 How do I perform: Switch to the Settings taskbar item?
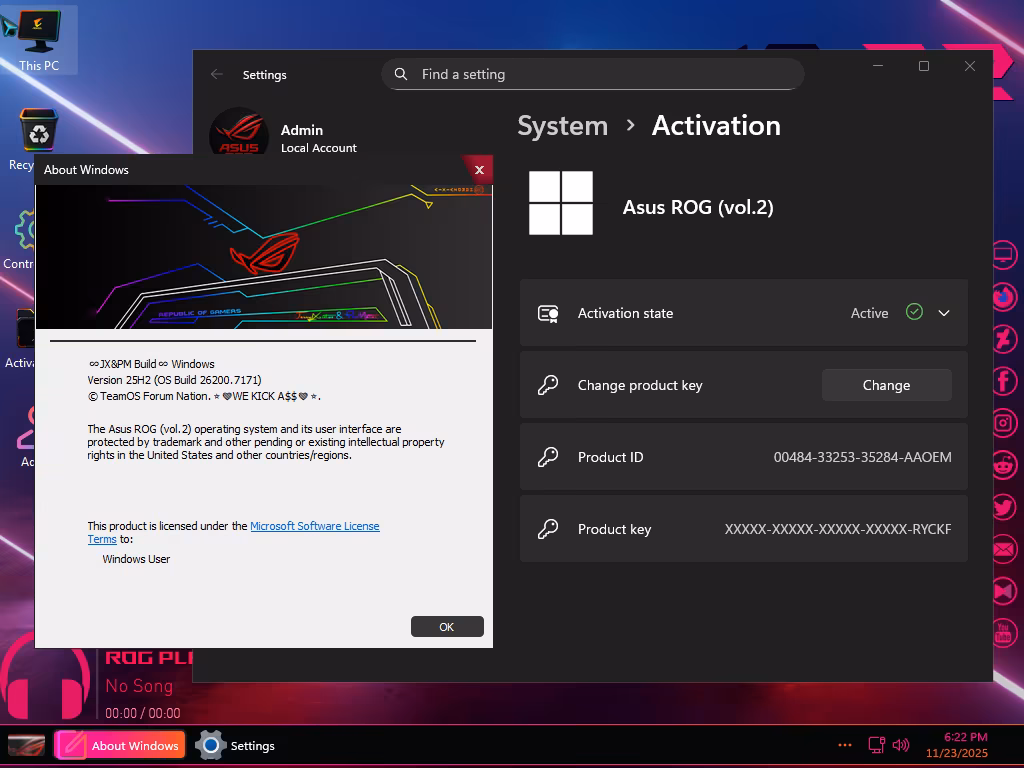(236, 745)
